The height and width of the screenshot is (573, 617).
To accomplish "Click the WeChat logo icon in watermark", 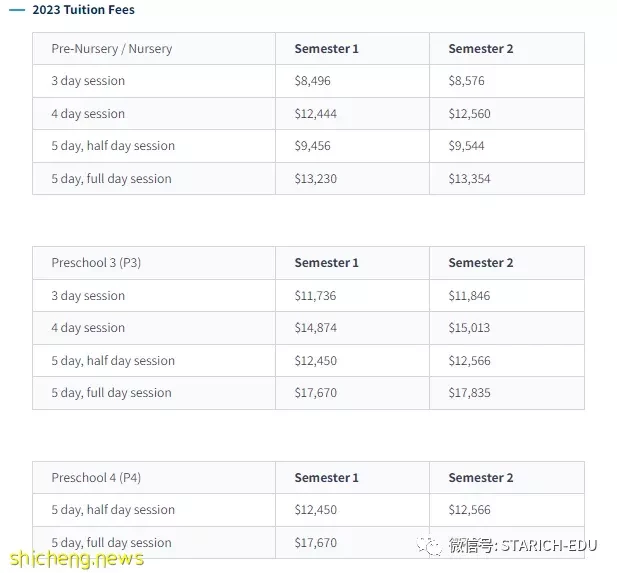I will pos(429,546).
